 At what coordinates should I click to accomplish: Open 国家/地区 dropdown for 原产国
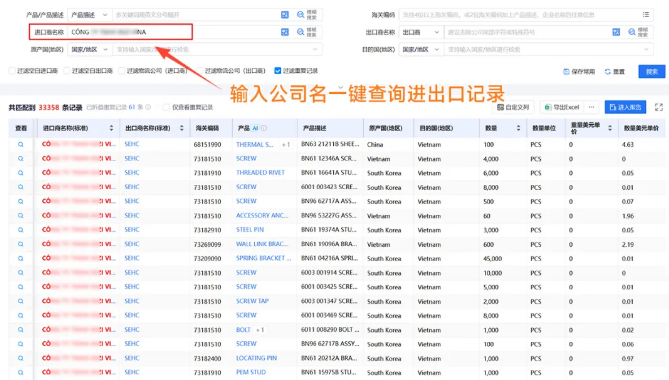[x=90, y=49]
